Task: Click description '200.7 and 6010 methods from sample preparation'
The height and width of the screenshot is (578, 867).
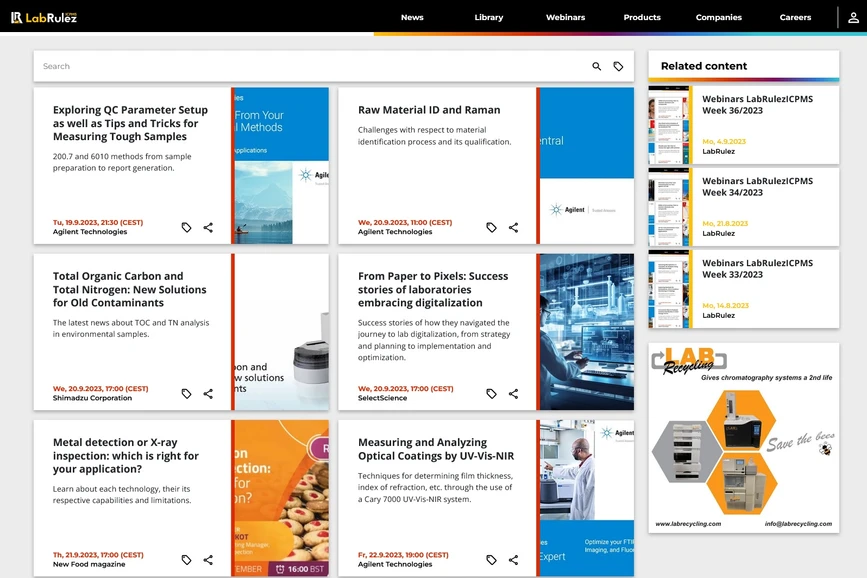Action: tap(122, 162)
